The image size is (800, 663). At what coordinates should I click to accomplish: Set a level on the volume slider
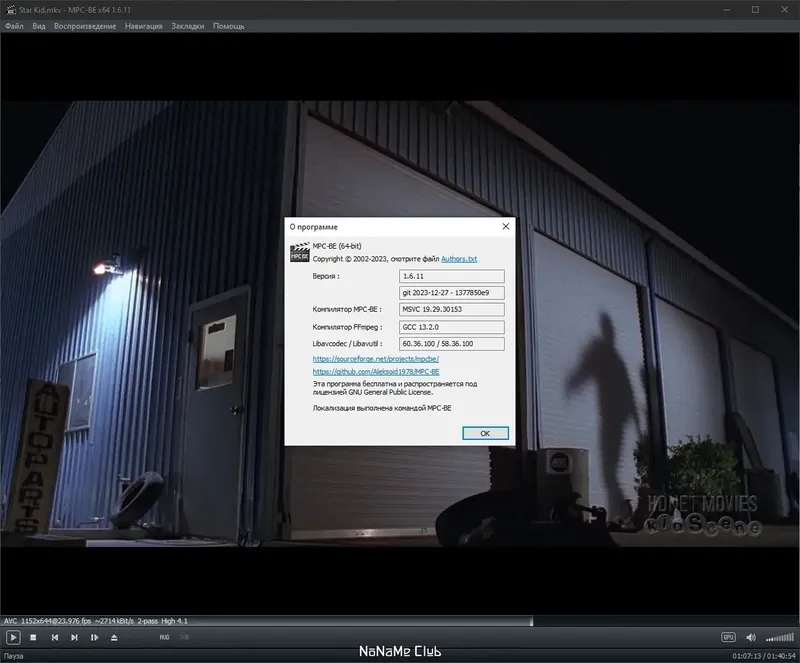[778, 637]
